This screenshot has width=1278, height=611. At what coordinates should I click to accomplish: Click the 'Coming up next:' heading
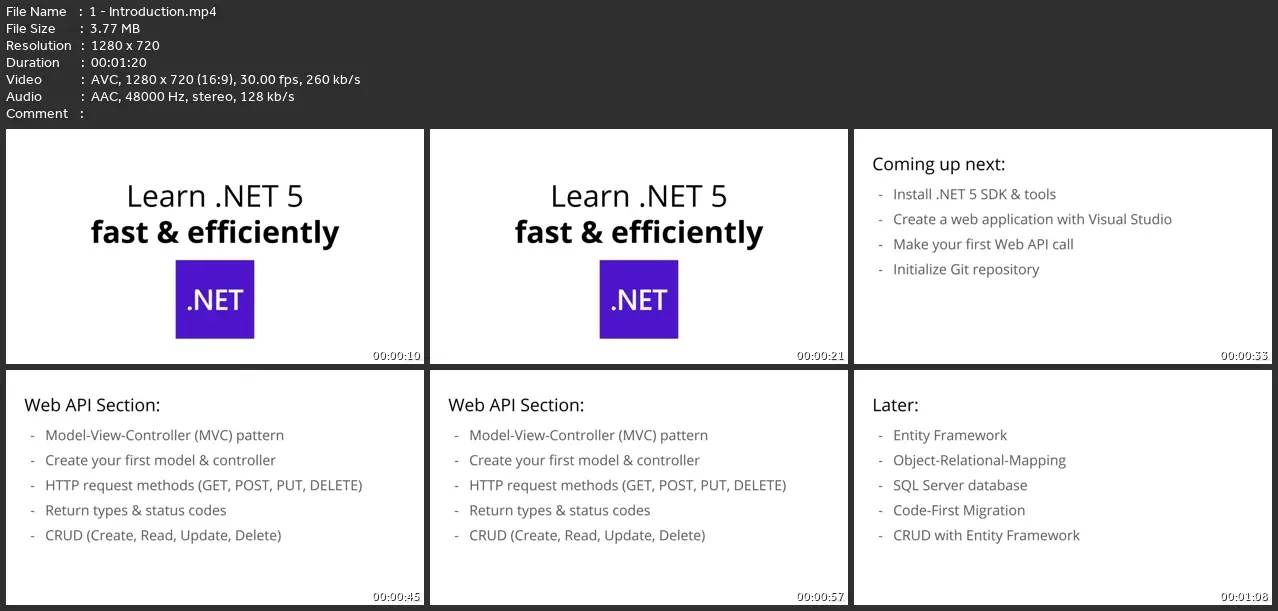[938, 164]
